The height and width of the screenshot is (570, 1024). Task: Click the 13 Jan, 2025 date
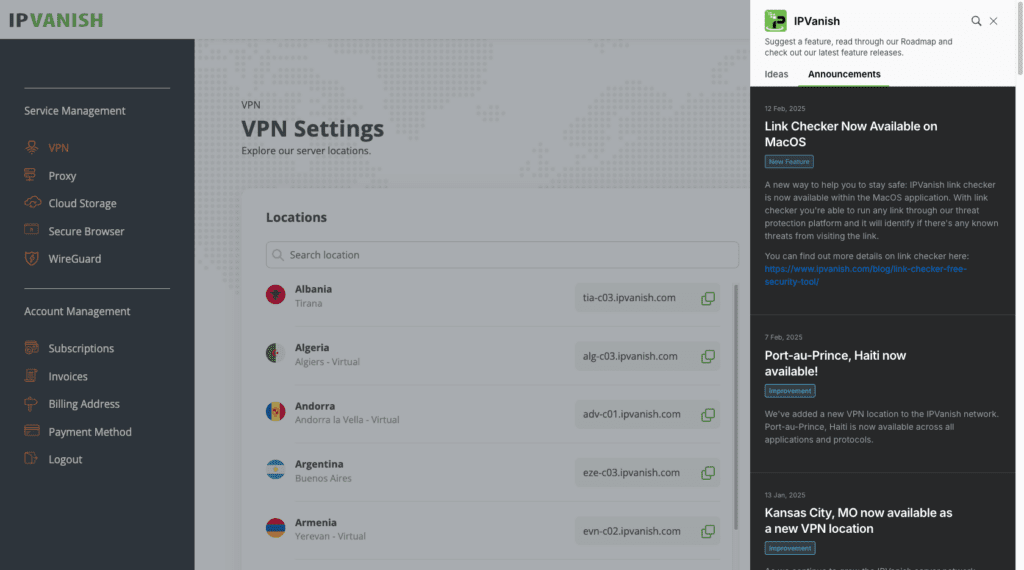pyautogui.click(x=784, y=495)
